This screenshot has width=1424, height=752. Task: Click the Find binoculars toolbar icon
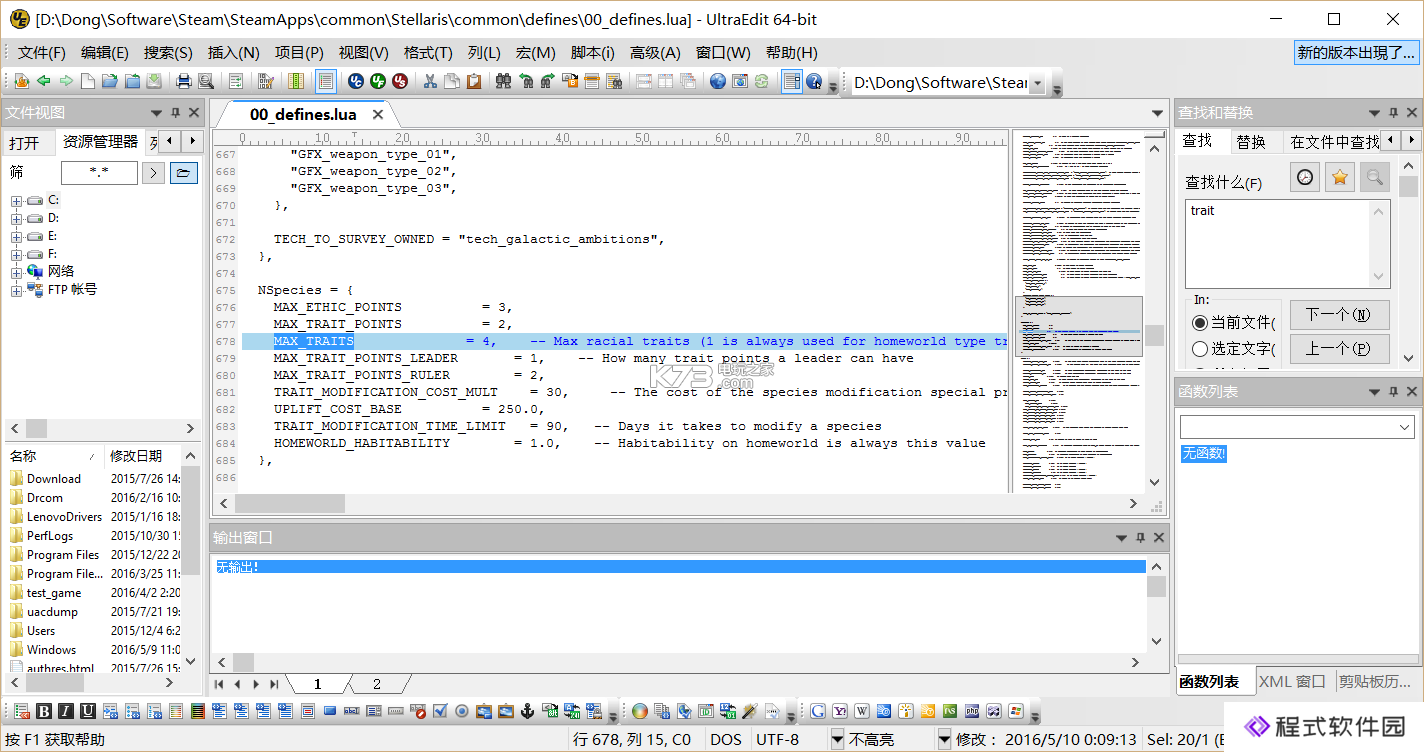point(503,82)
